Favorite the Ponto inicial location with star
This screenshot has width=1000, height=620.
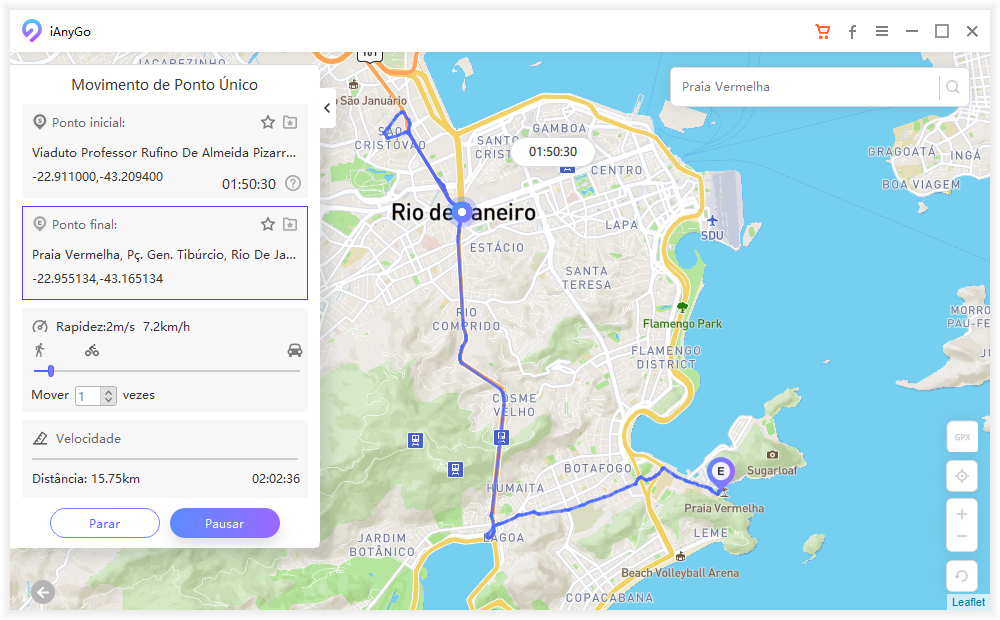coord(268,122)
